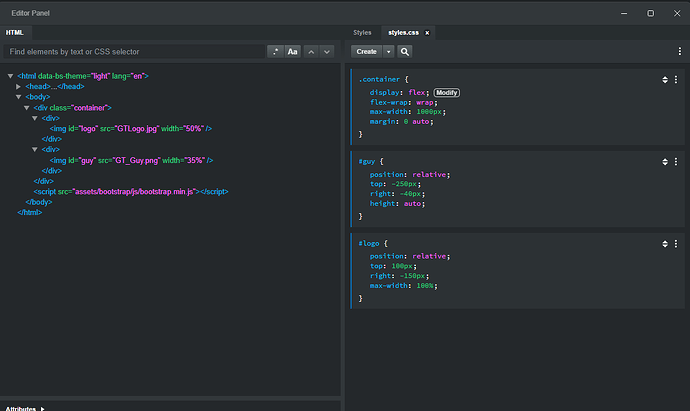This screenshot has height=411, width=690.
Task: Toggle regex search option
Action: pos(275,51)
